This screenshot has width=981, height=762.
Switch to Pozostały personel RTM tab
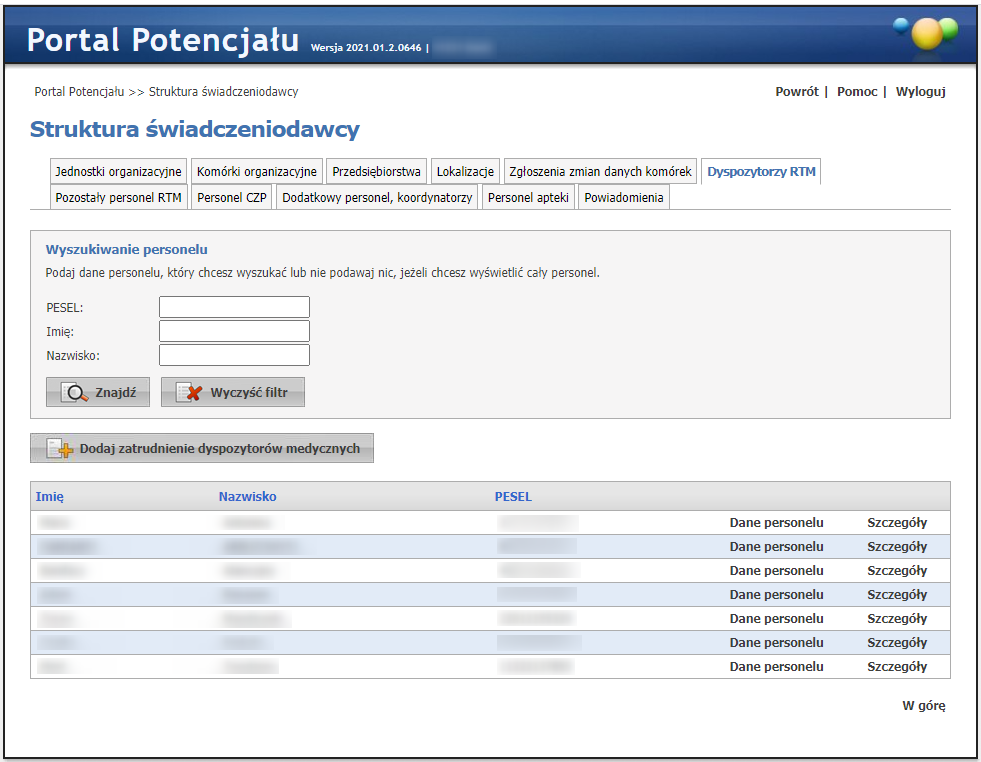(x=118, y=198)
